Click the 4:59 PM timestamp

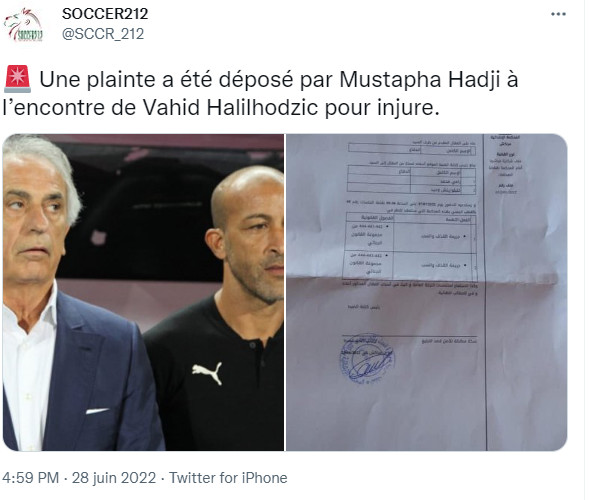coord(30,478)
